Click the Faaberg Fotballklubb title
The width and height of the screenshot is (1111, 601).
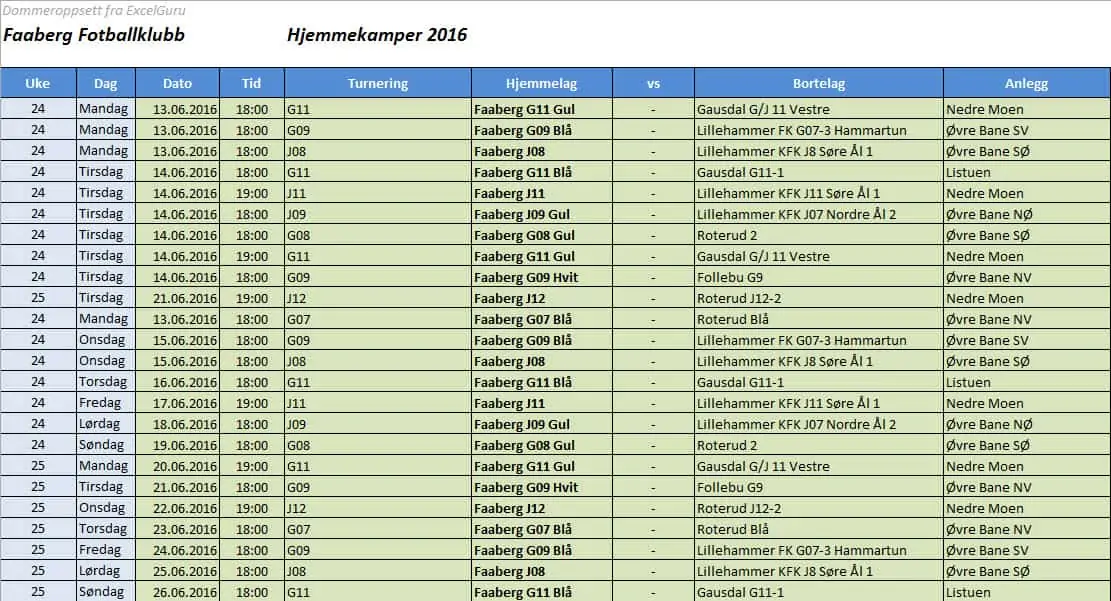pos(94,35)
